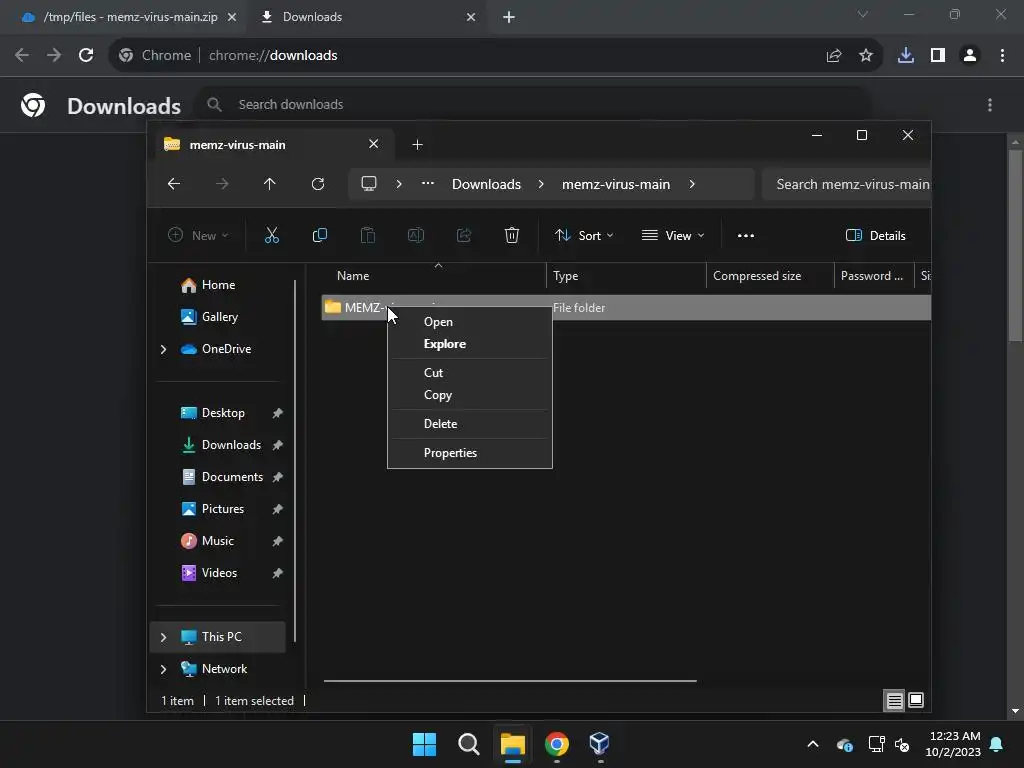Add a new File Explorer tab
Viewport: 1024px width, 768px height.
click(x=417, y=144)
